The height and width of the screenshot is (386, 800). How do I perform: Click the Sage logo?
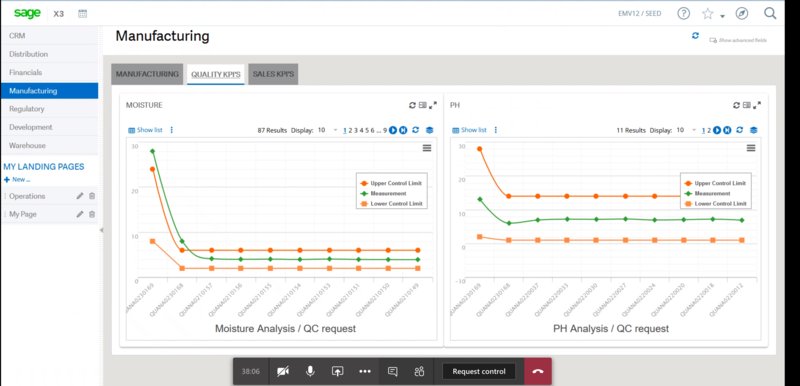coord(27,14)
